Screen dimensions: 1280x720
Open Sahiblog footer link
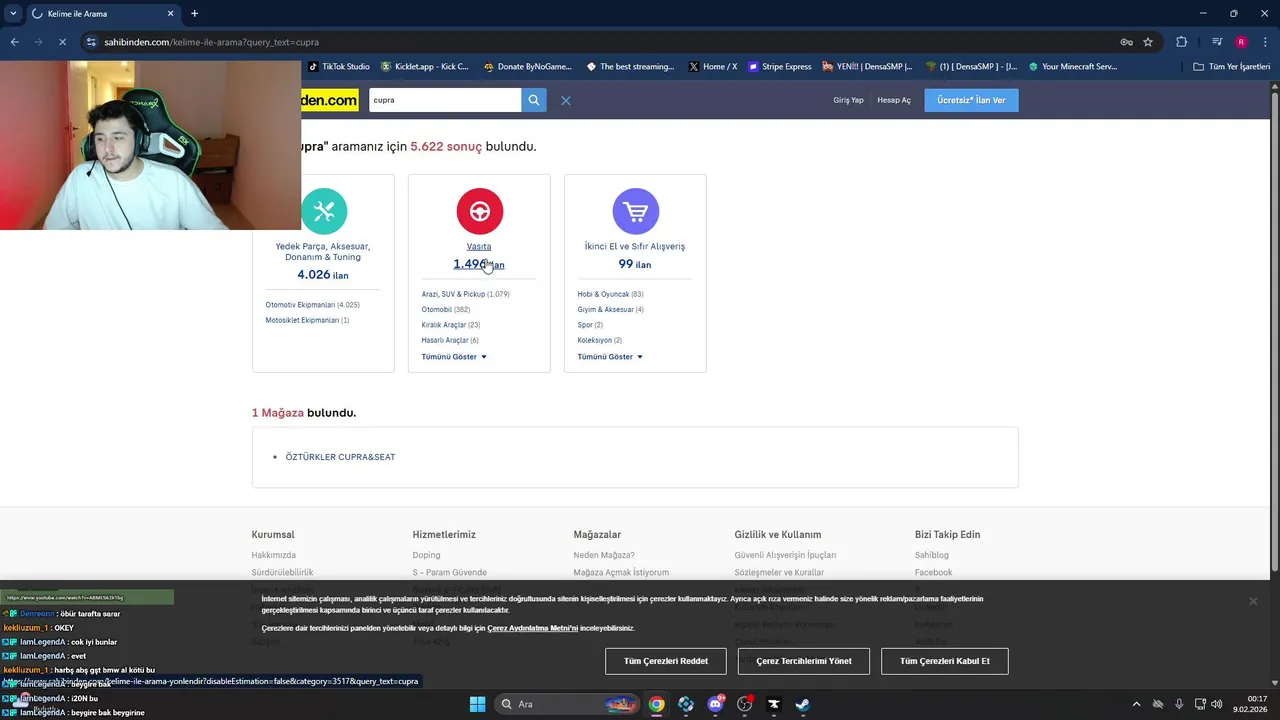coord(931,555)
